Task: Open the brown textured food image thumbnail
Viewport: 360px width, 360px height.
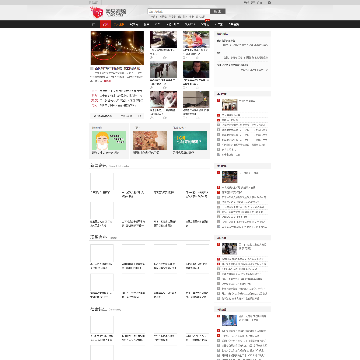Action: pyautogui.click(x=150, y=140)
